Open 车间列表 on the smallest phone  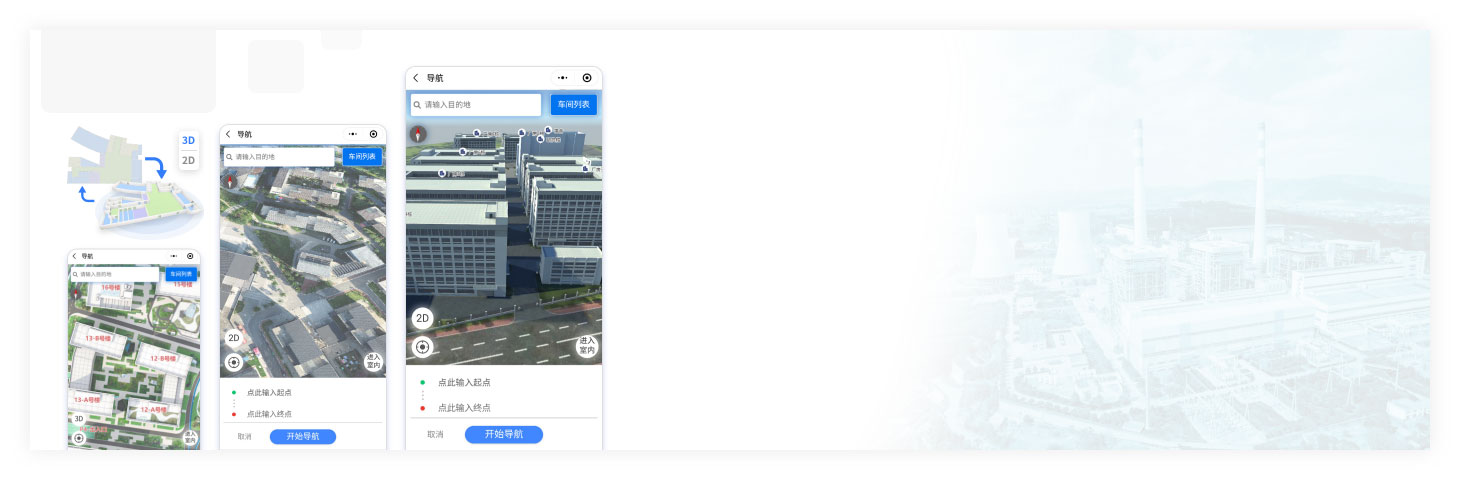point(181,274)
